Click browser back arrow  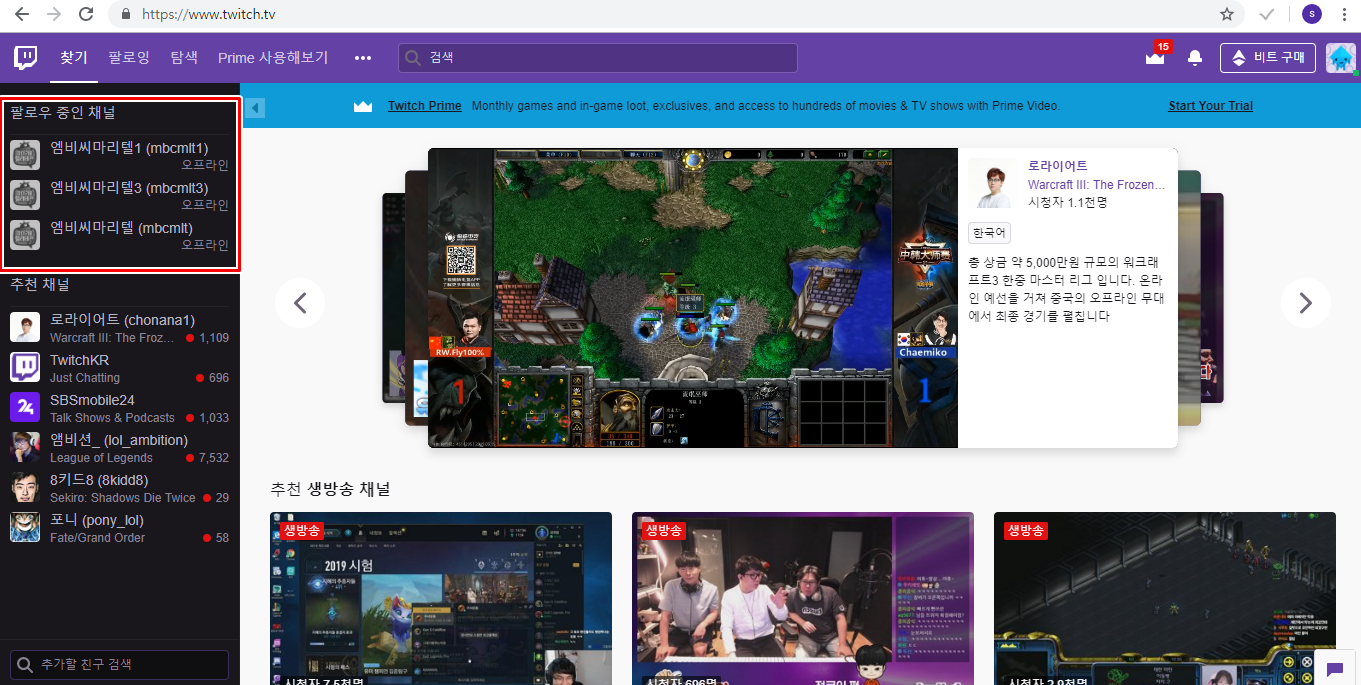point(22,14)
